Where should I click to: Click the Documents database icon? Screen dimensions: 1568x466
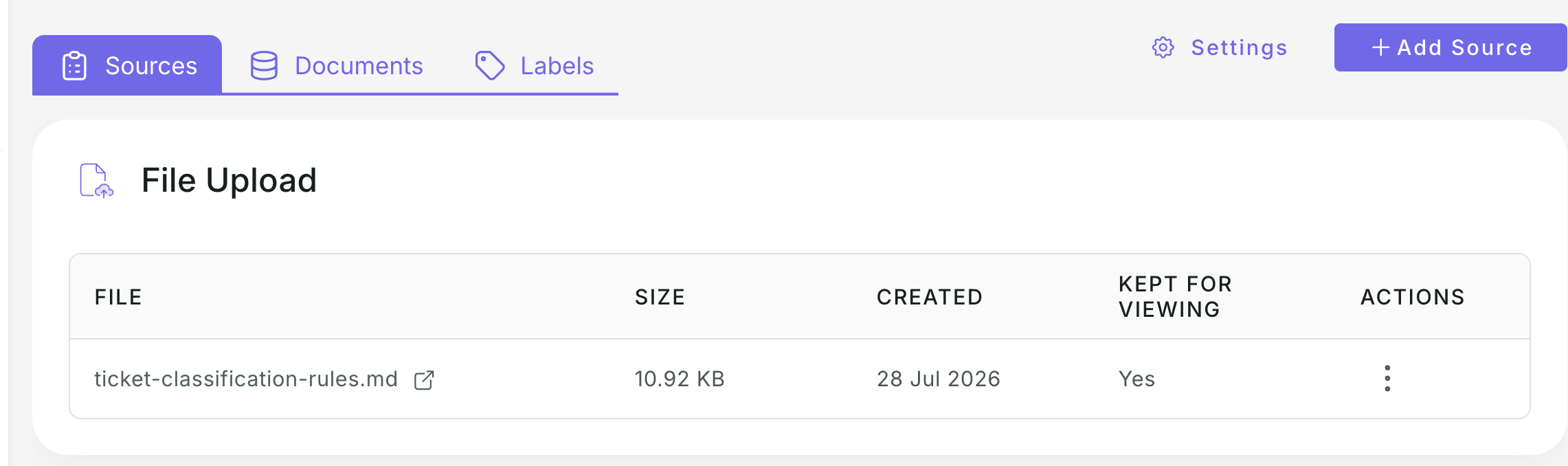264,66
